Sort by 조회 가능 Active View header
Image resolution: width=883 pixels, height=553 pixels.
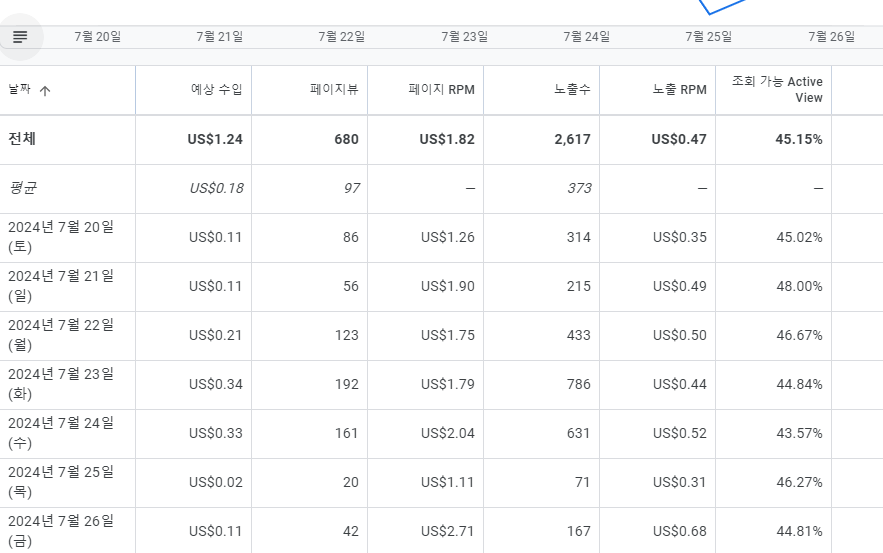coord(777,90)
